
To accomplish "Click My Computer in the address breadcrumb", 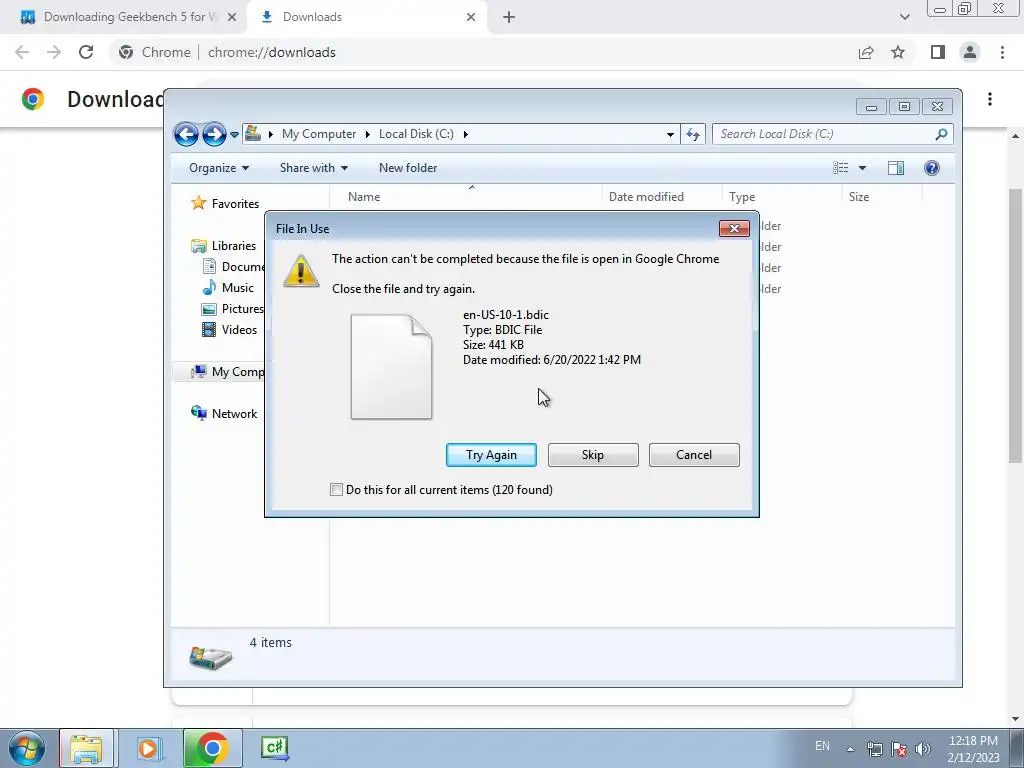I will pos(319,134).
